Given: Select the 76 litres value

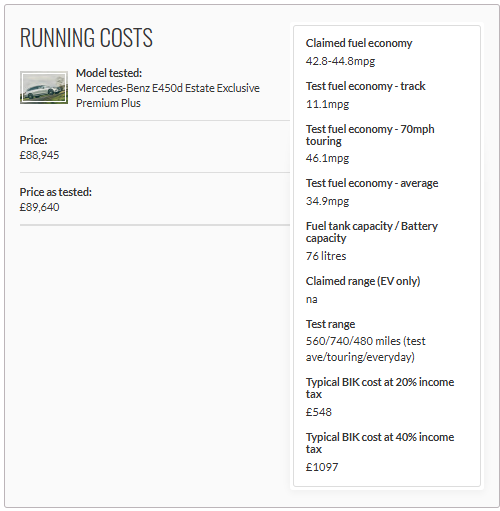Looking at the screenshot, I should click(326, 256).
